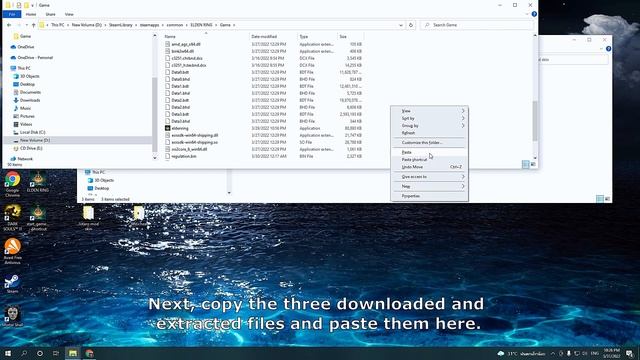
Task: Go back using the Back arrow
Action: (9, 25)
